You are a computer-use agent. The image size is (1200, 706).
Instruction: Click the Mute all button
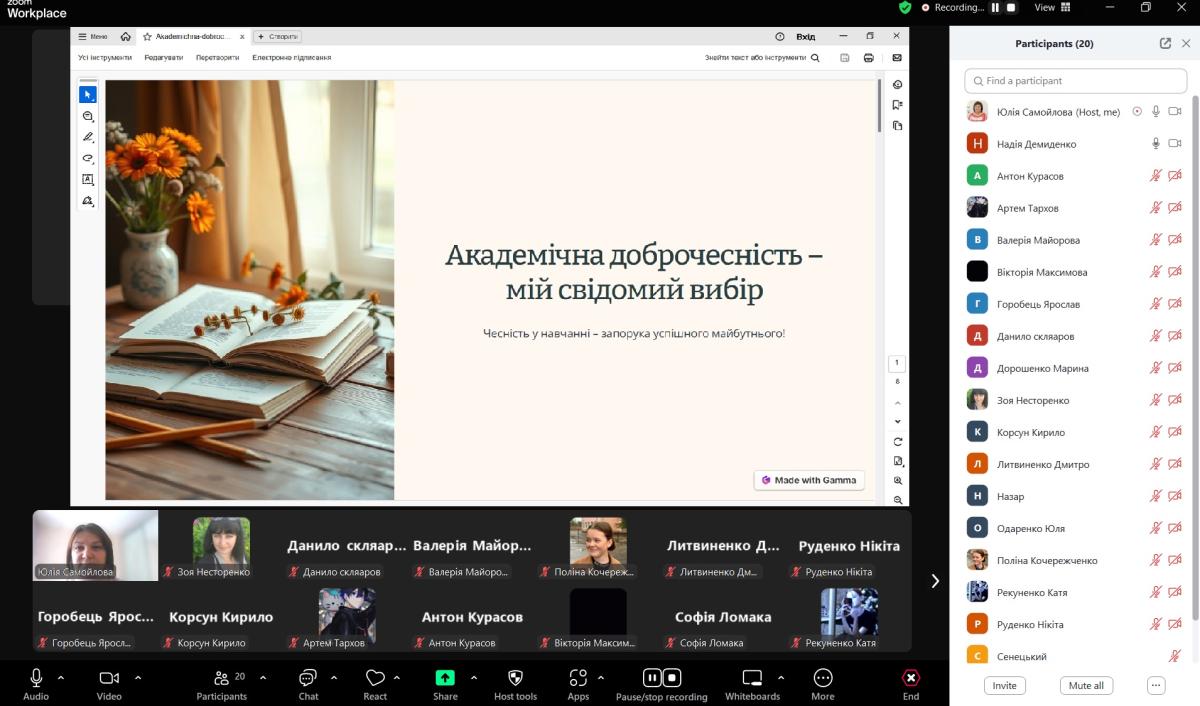click(1086, 686)
